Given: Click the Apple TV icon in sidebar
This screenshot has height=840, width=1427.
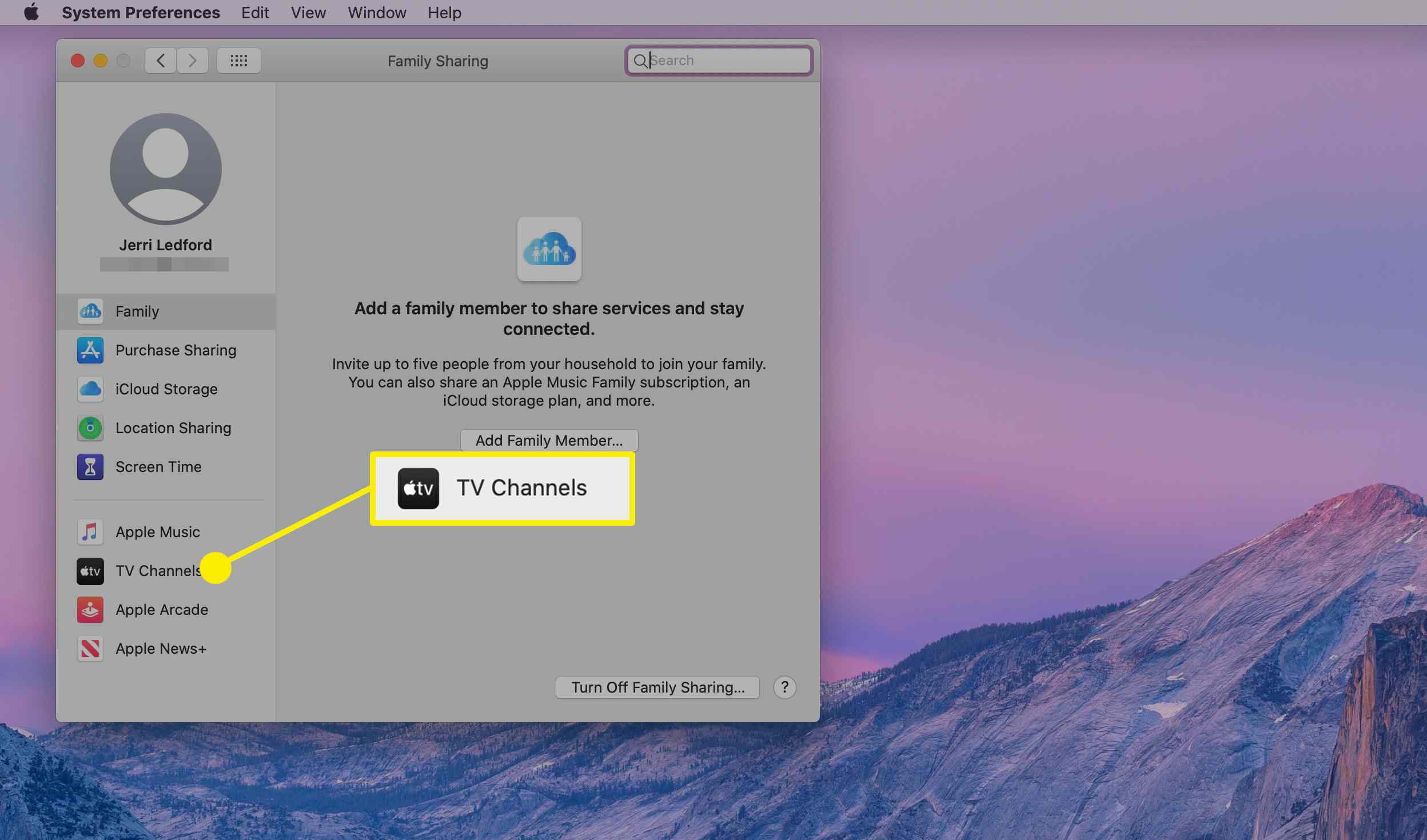Looking at the screenshot, I should pos(90,571).
